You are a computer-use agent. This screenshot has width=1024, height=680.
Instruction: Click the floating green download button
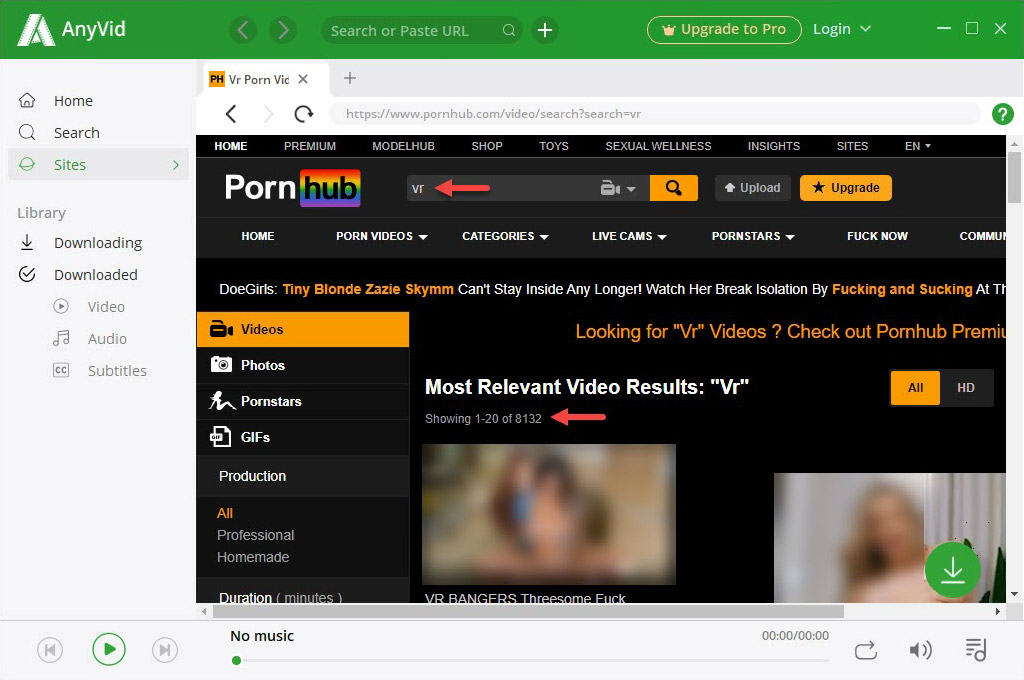tap(952, 569)
